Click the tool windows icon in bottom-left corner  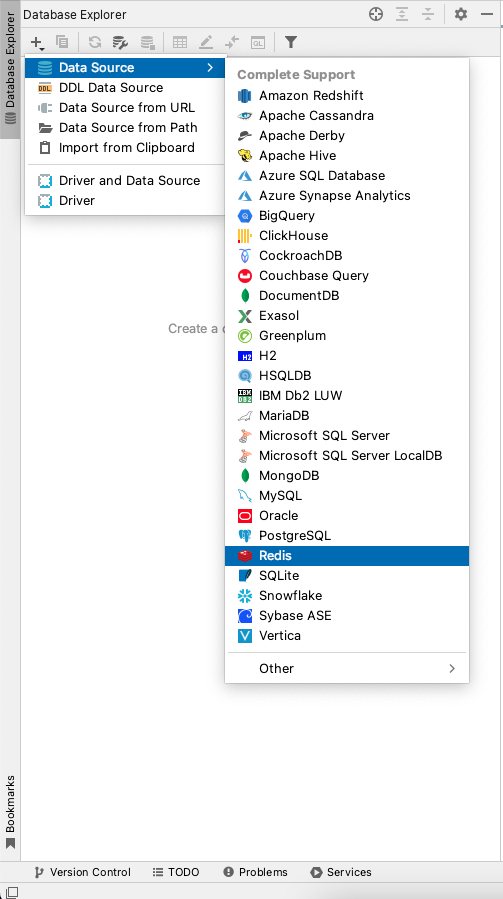click(x=11, y=892)
